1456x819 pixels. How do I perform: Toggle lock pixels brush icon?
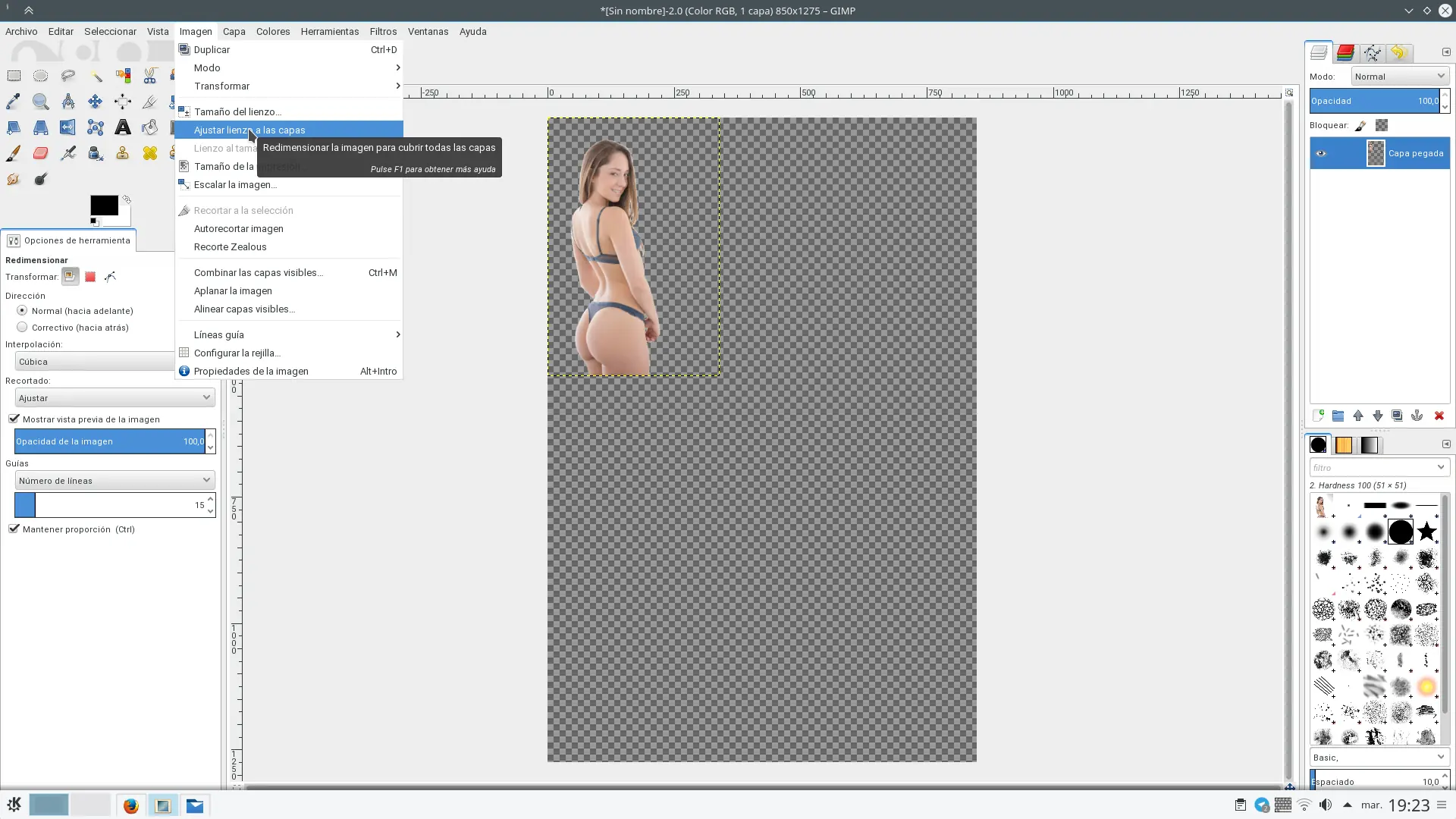(x=1360, y=126)
